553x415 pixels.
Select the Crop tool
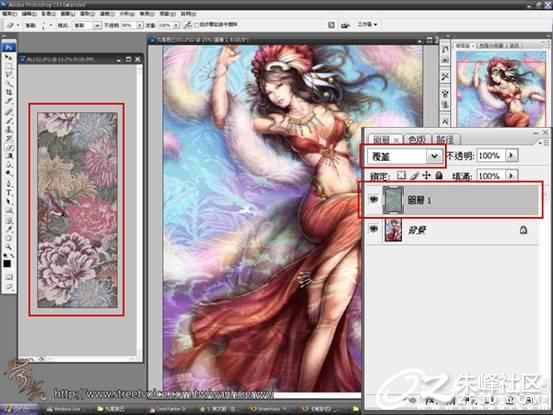pos(8,92)
